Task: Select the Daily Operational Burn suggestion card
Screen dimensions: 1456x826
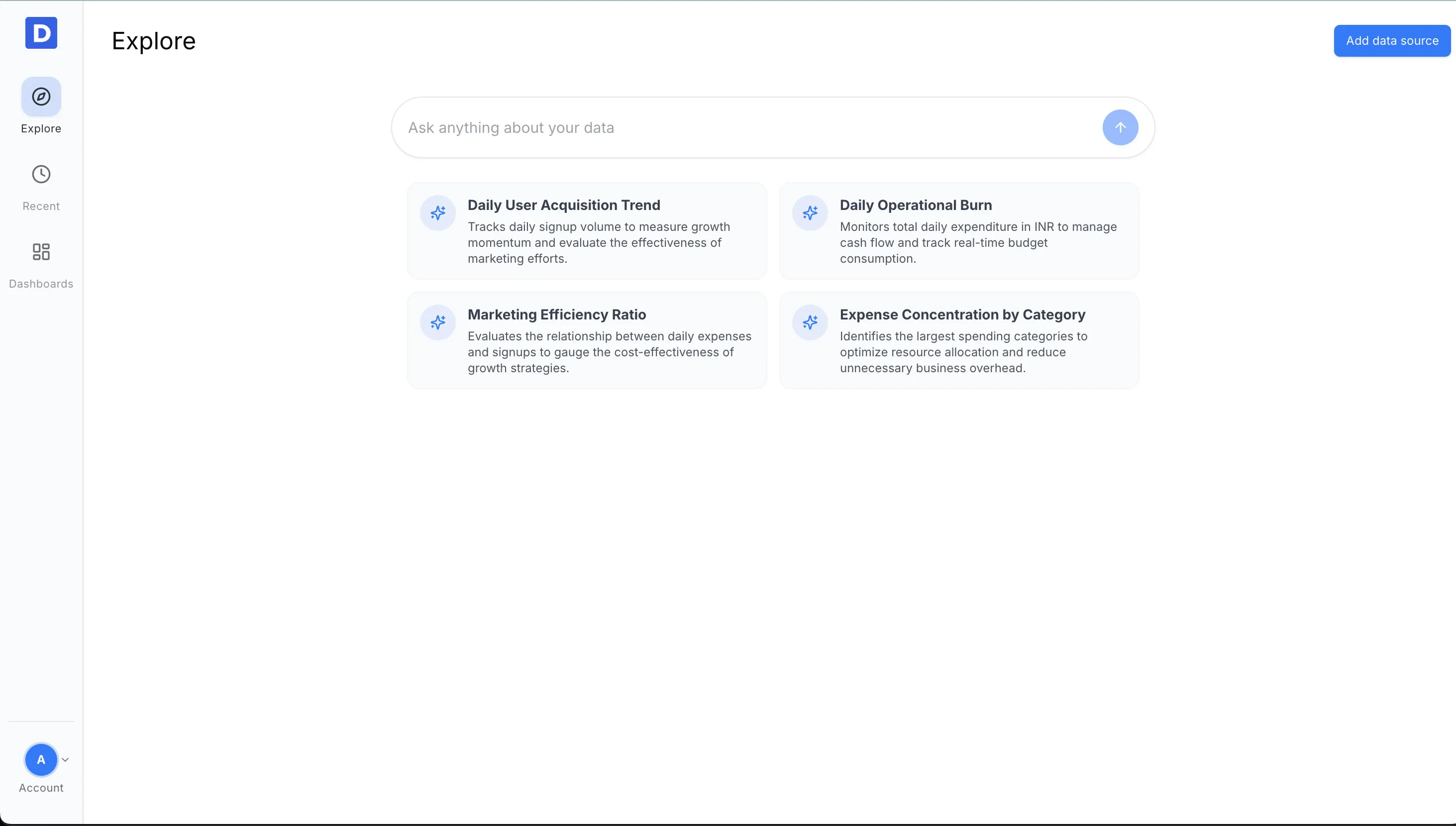Action: pos(958,230)
